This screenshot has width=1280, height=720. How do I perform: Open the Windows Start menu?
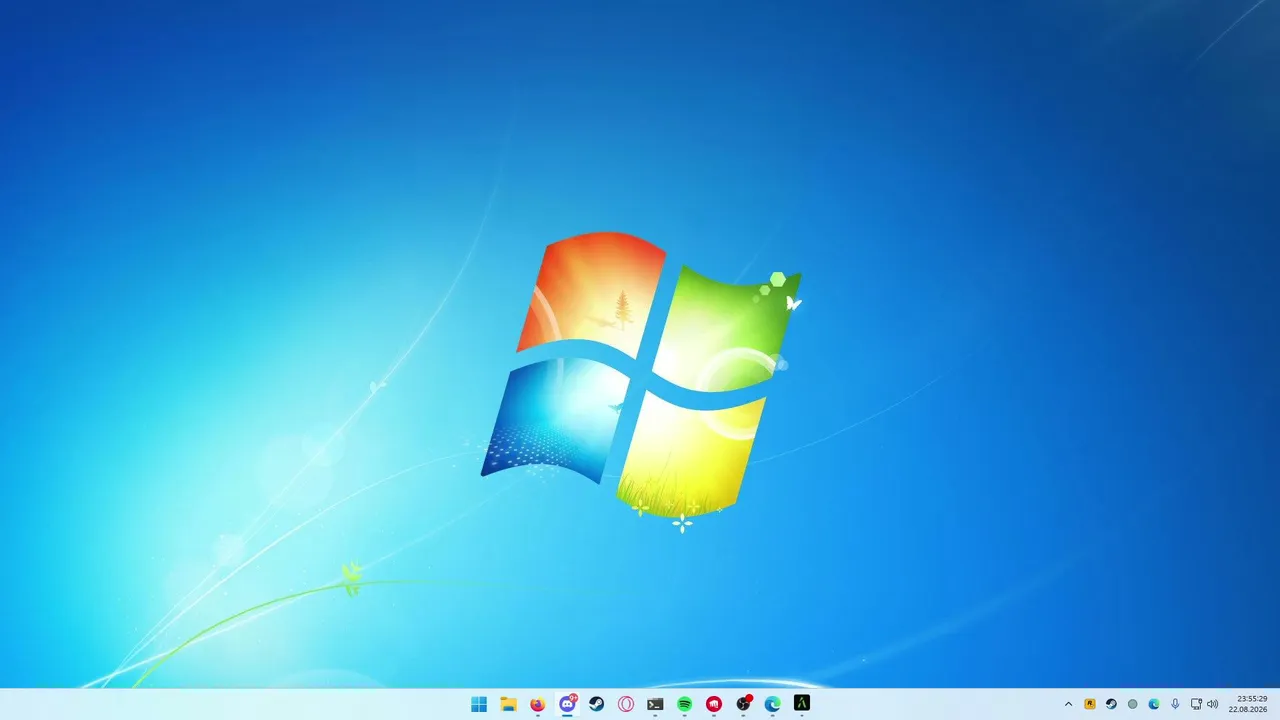coord(479,704)
